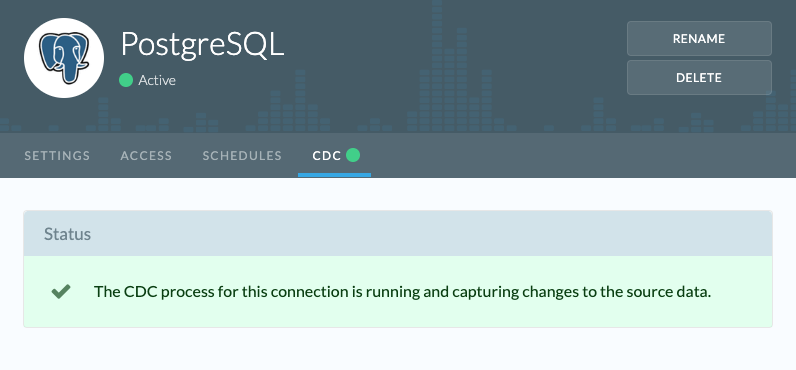Click the PostgreSQL connection title
This screenshot has width=796, height=370.
point(202,45)
